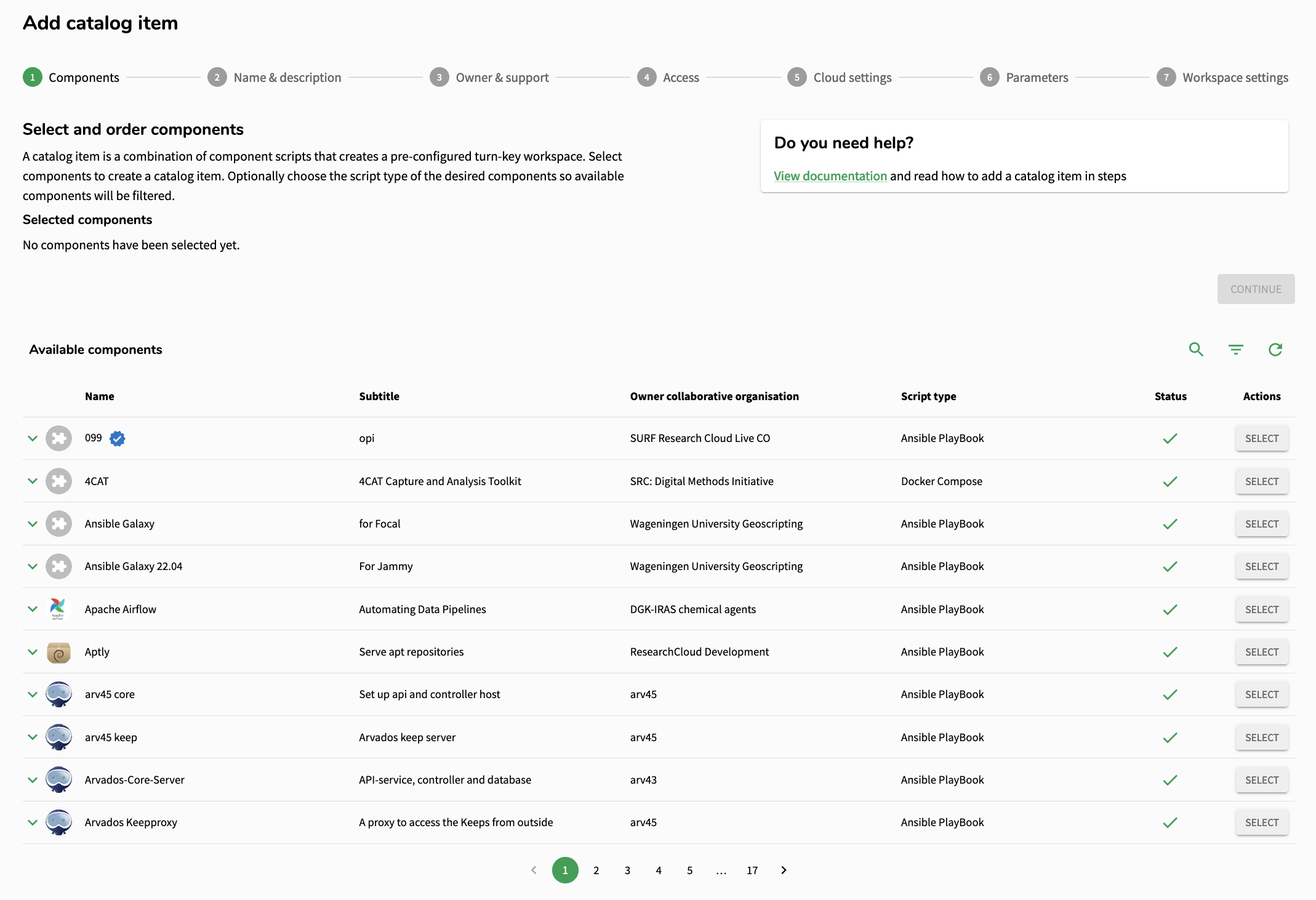Select the arv45 keep component
This screenshot has height=900, width=1316.
1262,737
